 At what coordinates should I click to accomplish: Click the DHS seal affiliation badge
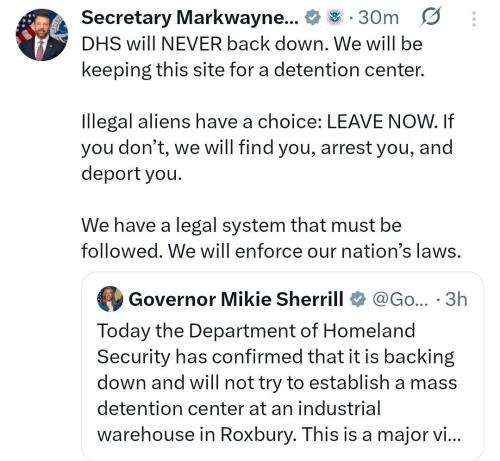334,18
